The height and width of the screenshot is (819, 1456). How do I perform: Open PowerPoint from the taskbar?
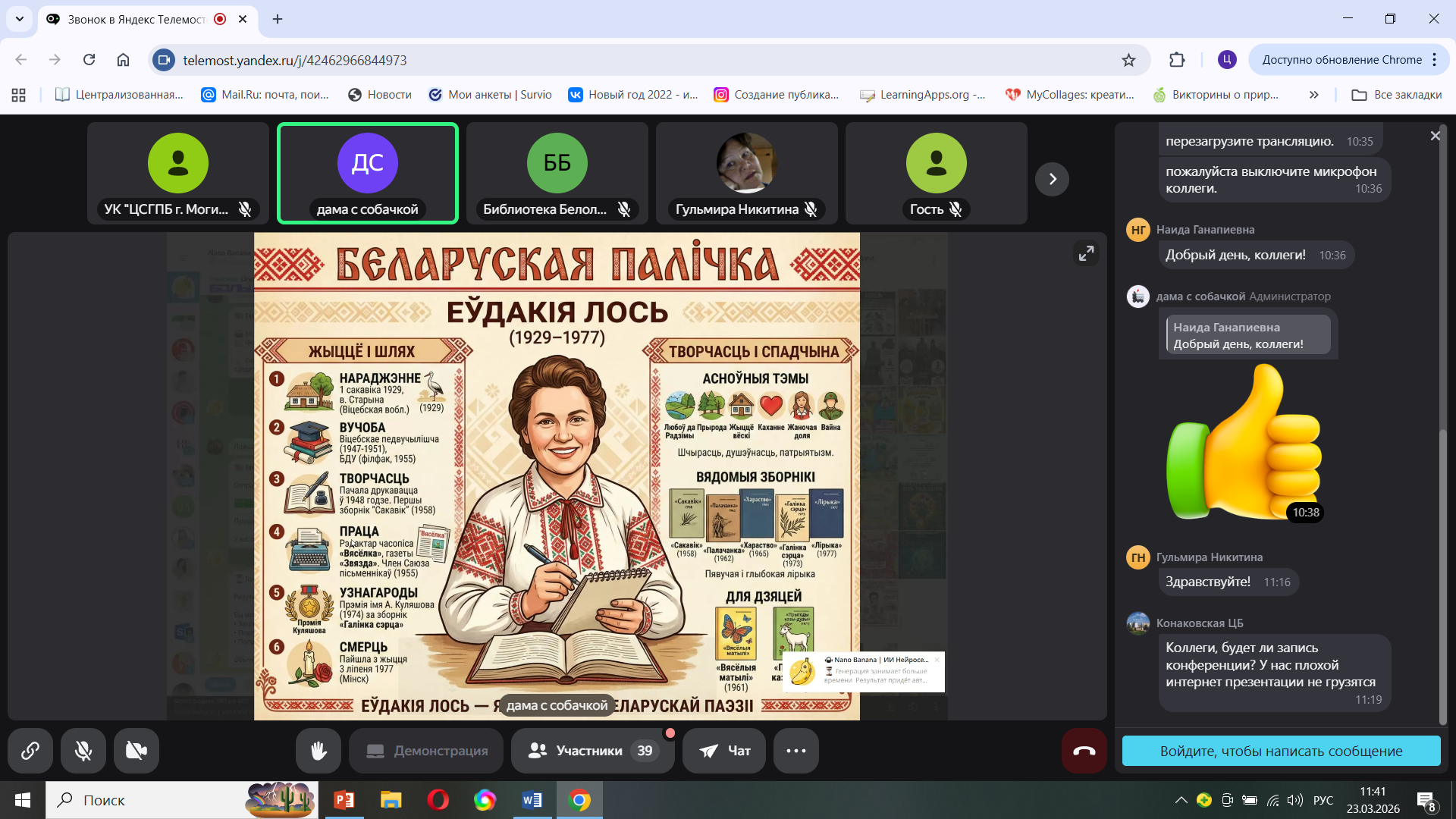click(x=344, y=800)
